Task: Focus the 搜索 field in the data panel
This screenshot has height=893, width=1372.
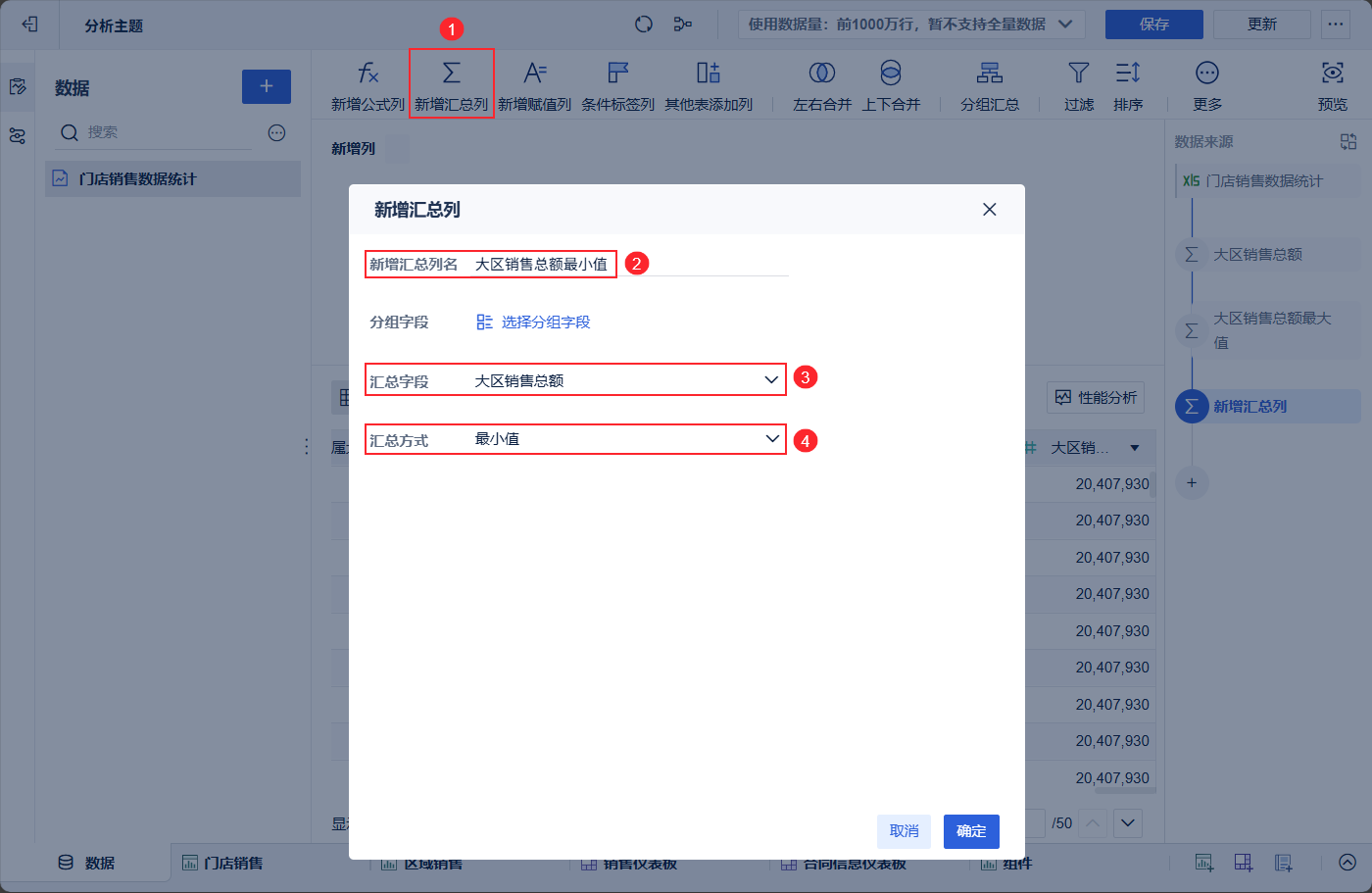Action: point(157,132)
